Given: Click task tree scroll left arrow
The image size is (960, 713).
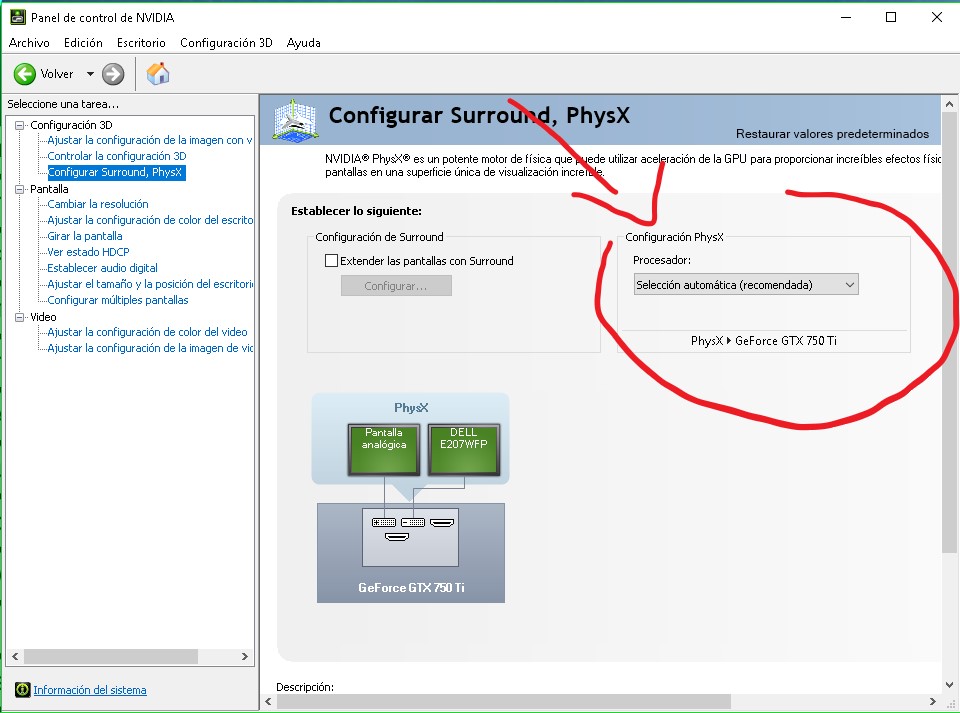Looking at the screenshot, I should (15, 657).
